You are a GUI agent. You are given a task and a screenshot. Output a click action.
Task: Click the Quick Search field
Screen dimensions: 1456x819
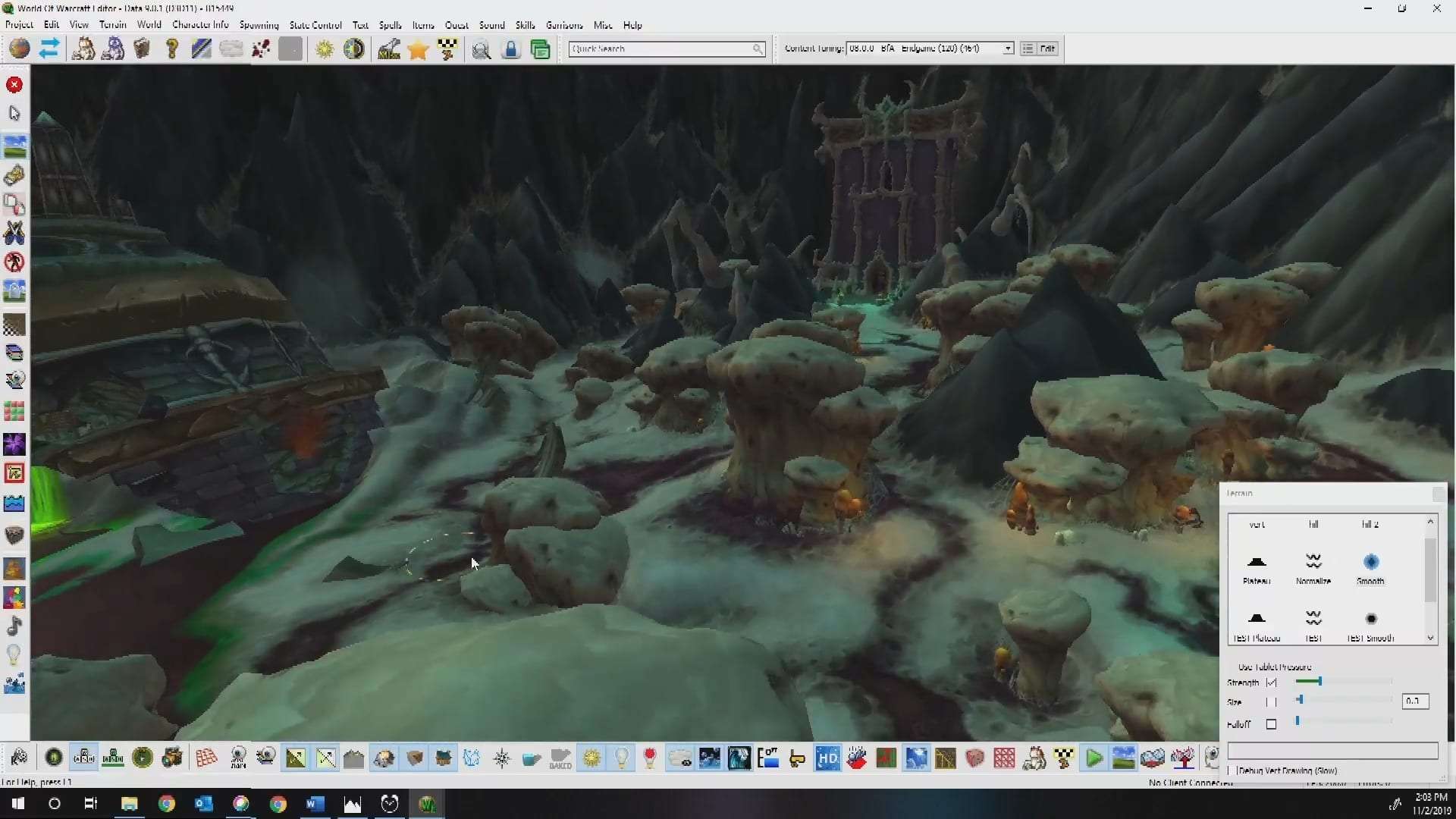coord(660,49)
